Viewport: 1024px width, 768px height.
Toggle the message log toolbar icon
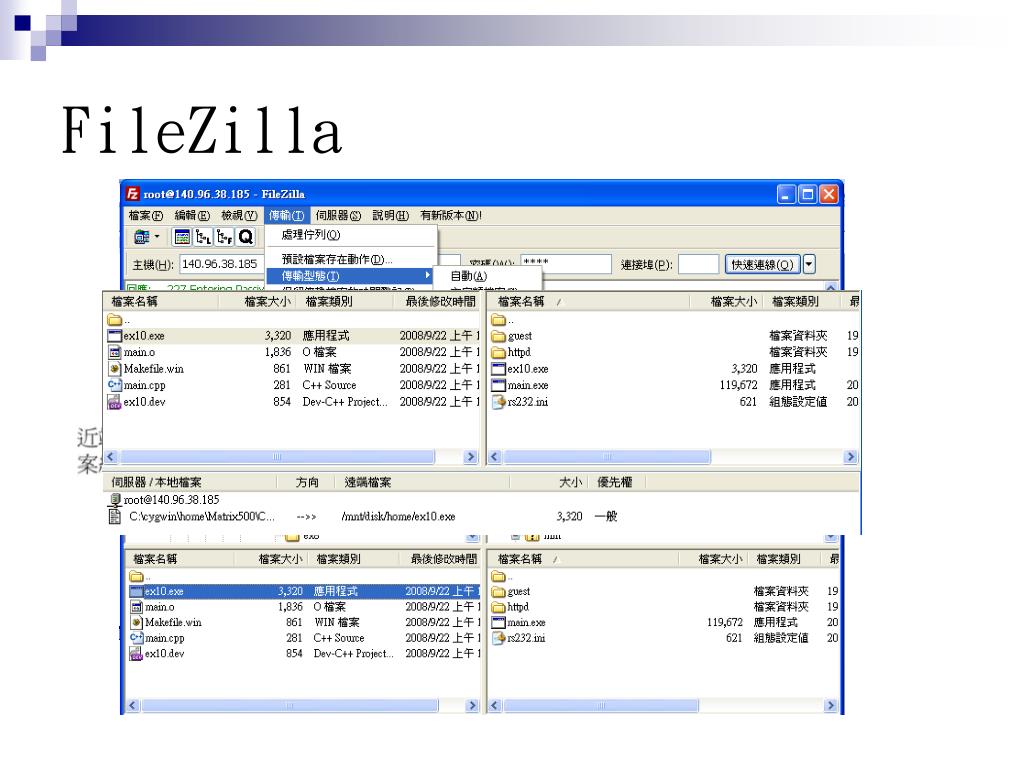[x=182, y=236]
